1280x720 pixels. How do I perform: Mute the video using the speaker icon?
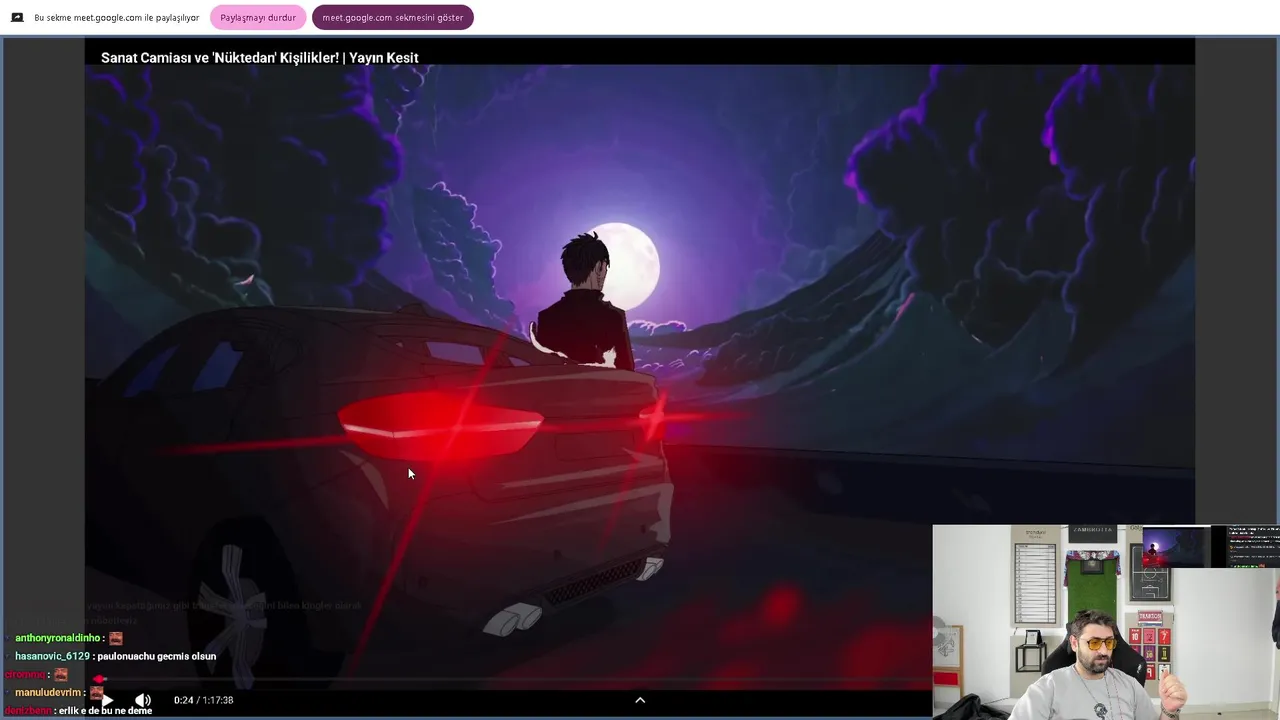click(x=143, y=700)
